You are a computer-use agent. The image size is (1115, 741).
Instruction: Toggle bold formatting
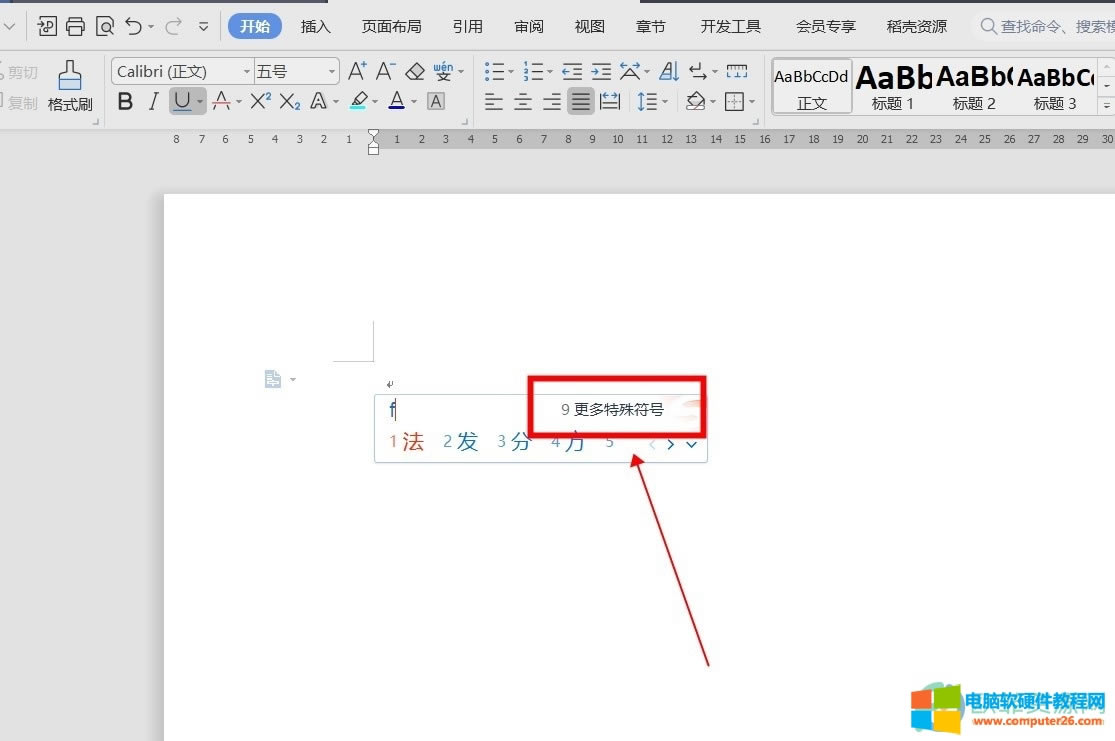pos(125,101)
